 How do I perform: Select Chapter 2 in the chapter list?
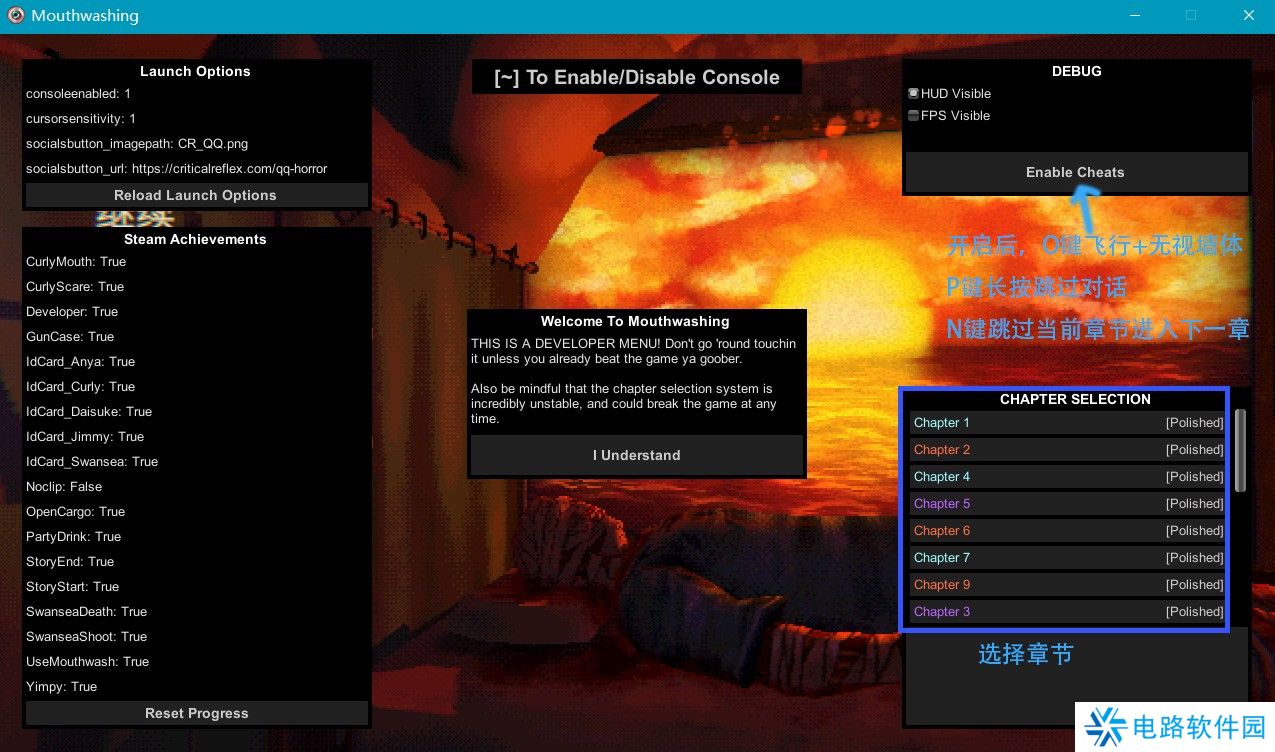pos(1068,450)
